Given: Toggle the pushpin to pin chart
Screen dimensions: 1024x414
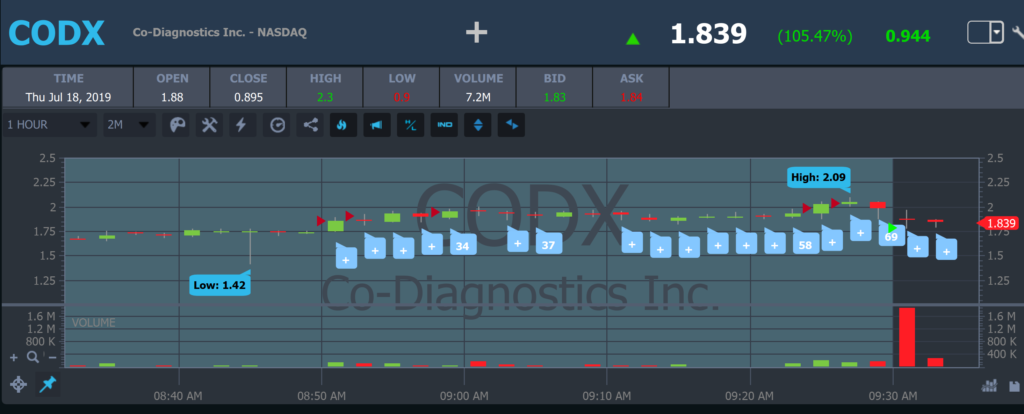Looking at the screenshot, I should tap(48, 385).
